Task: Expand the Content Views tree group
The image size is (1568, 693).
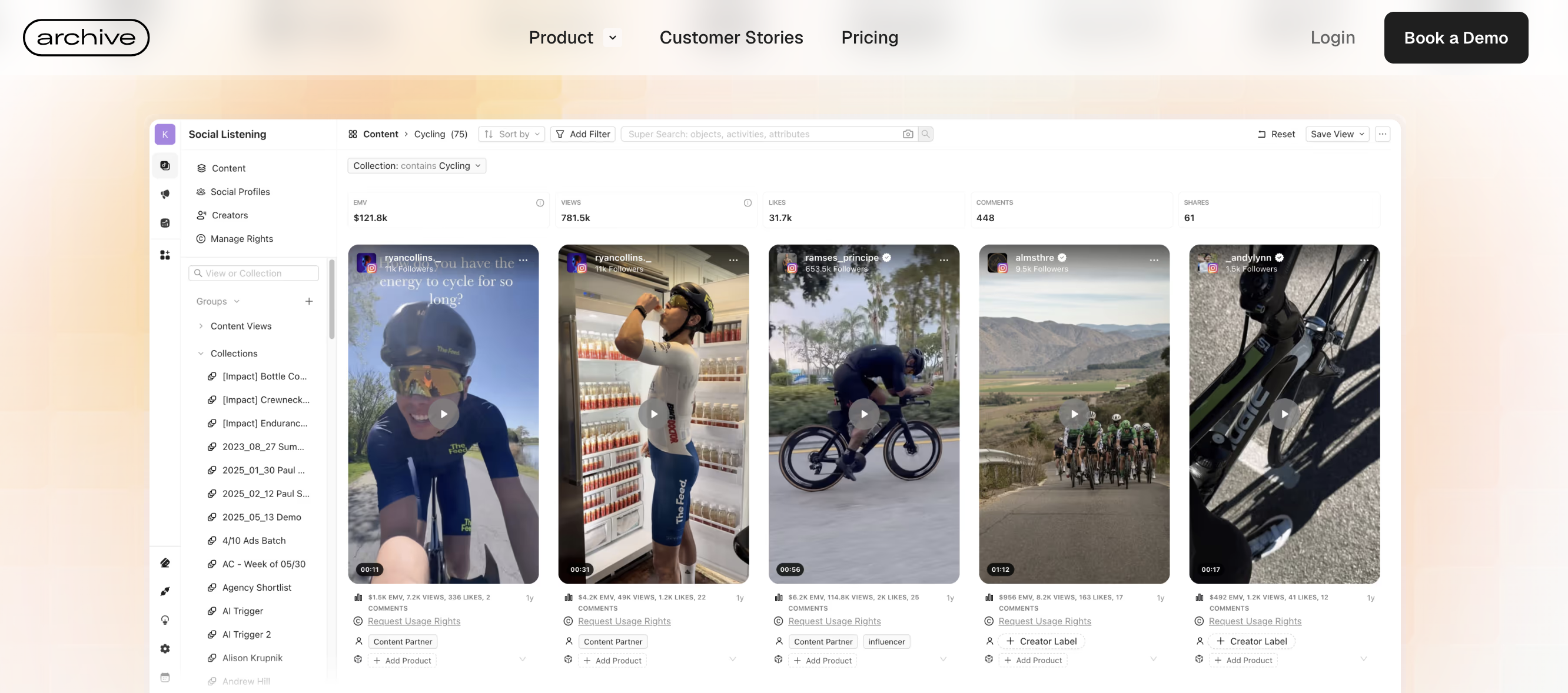Action: (x=201, y=326)
